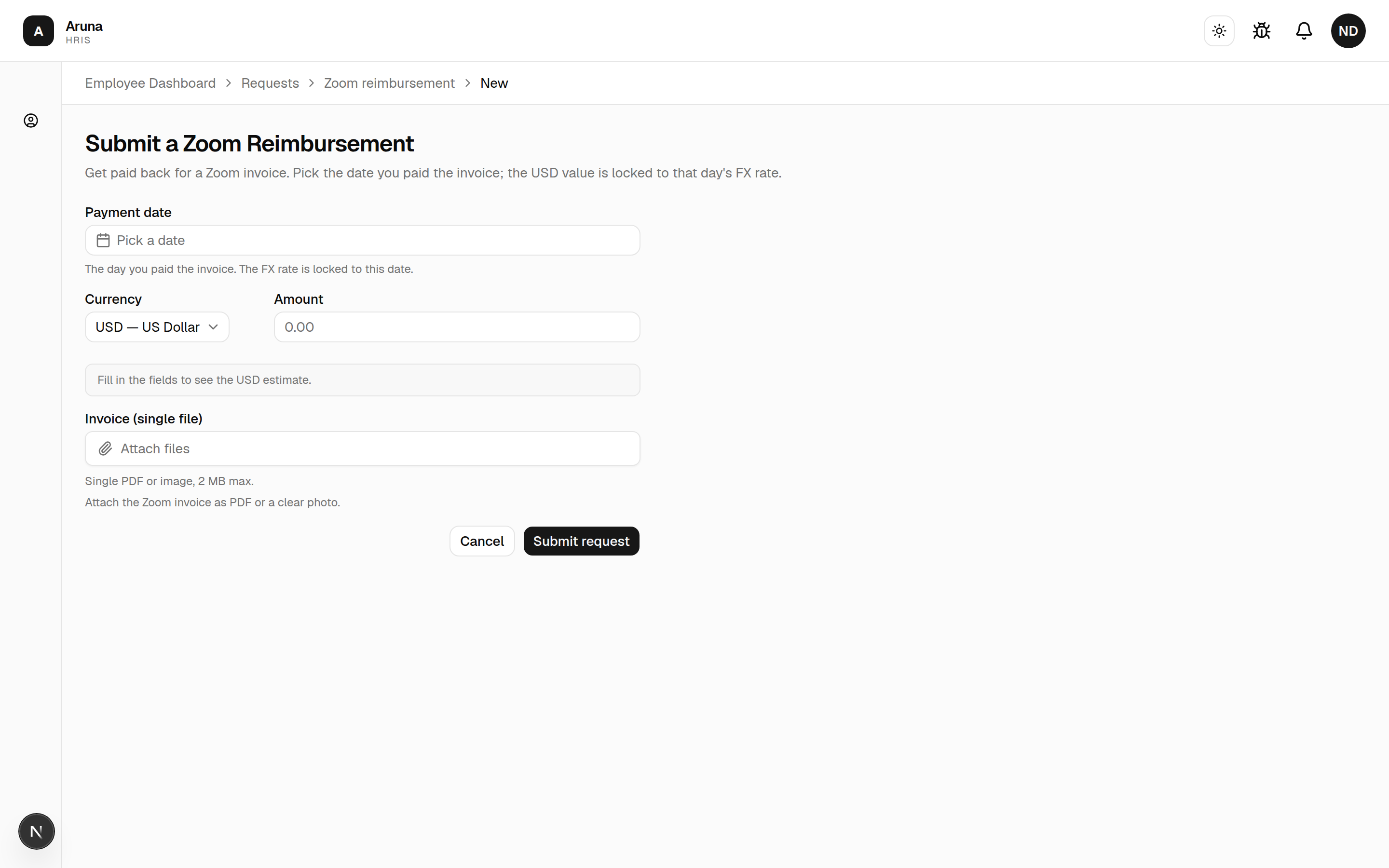Click the FX rate locked helper text
Viewport: 1389px width, 868px height.
click(249, 269)
